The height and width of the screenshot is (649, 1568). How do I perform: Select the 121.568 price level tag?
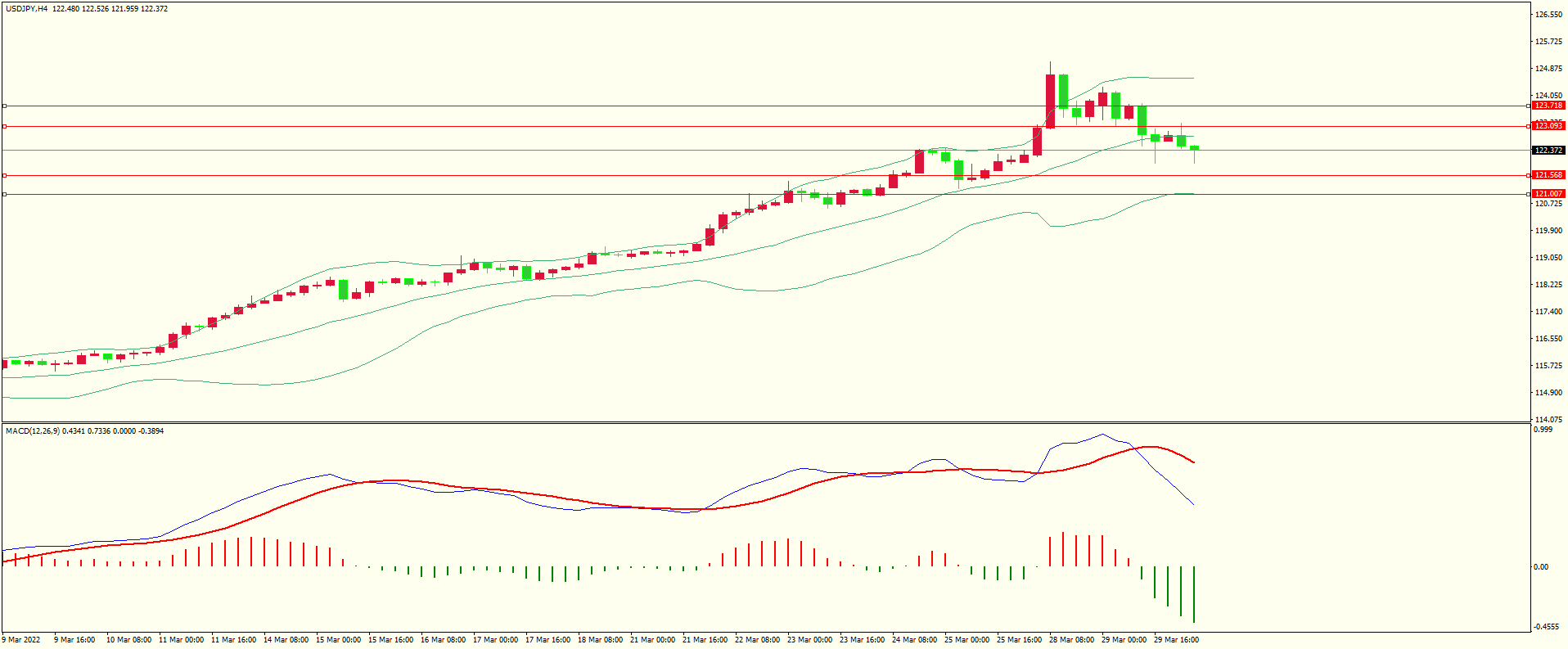(1548, 175)
